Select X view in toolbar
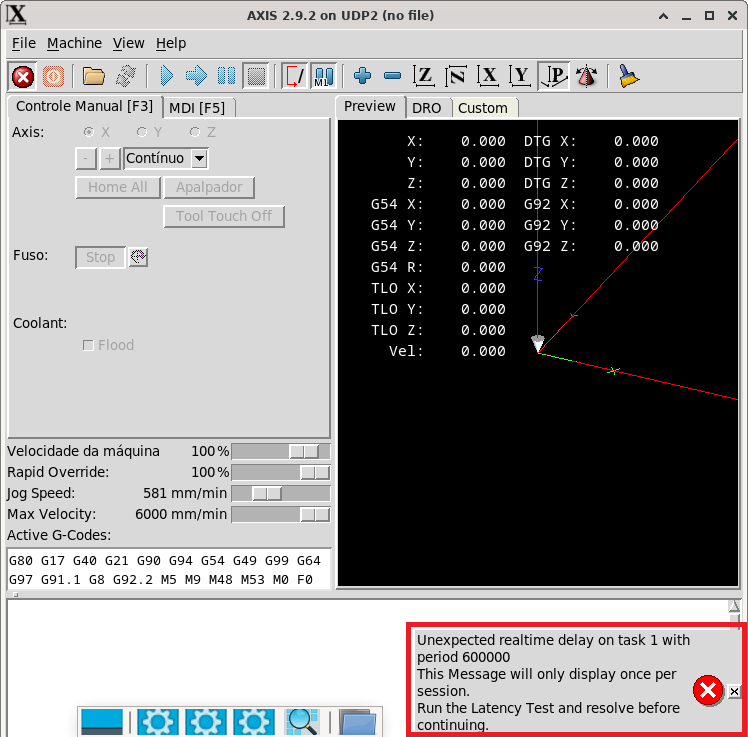 pyautogui.click(x=488, y=76)
